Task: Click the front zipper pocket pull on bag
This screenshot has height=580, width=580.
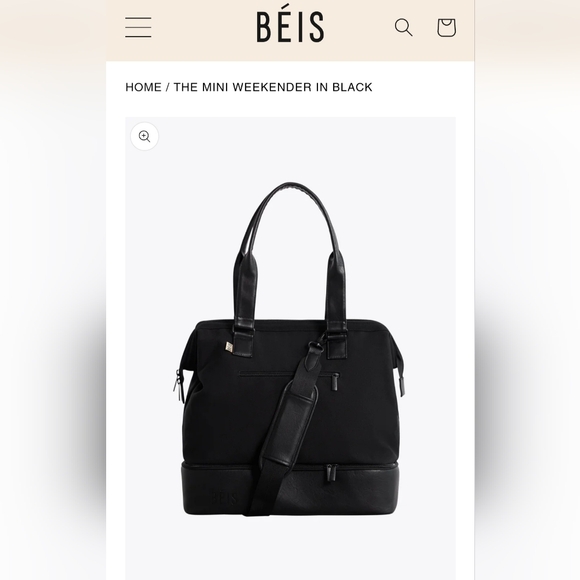Action: pyautogui.click(x=335, y=382)
